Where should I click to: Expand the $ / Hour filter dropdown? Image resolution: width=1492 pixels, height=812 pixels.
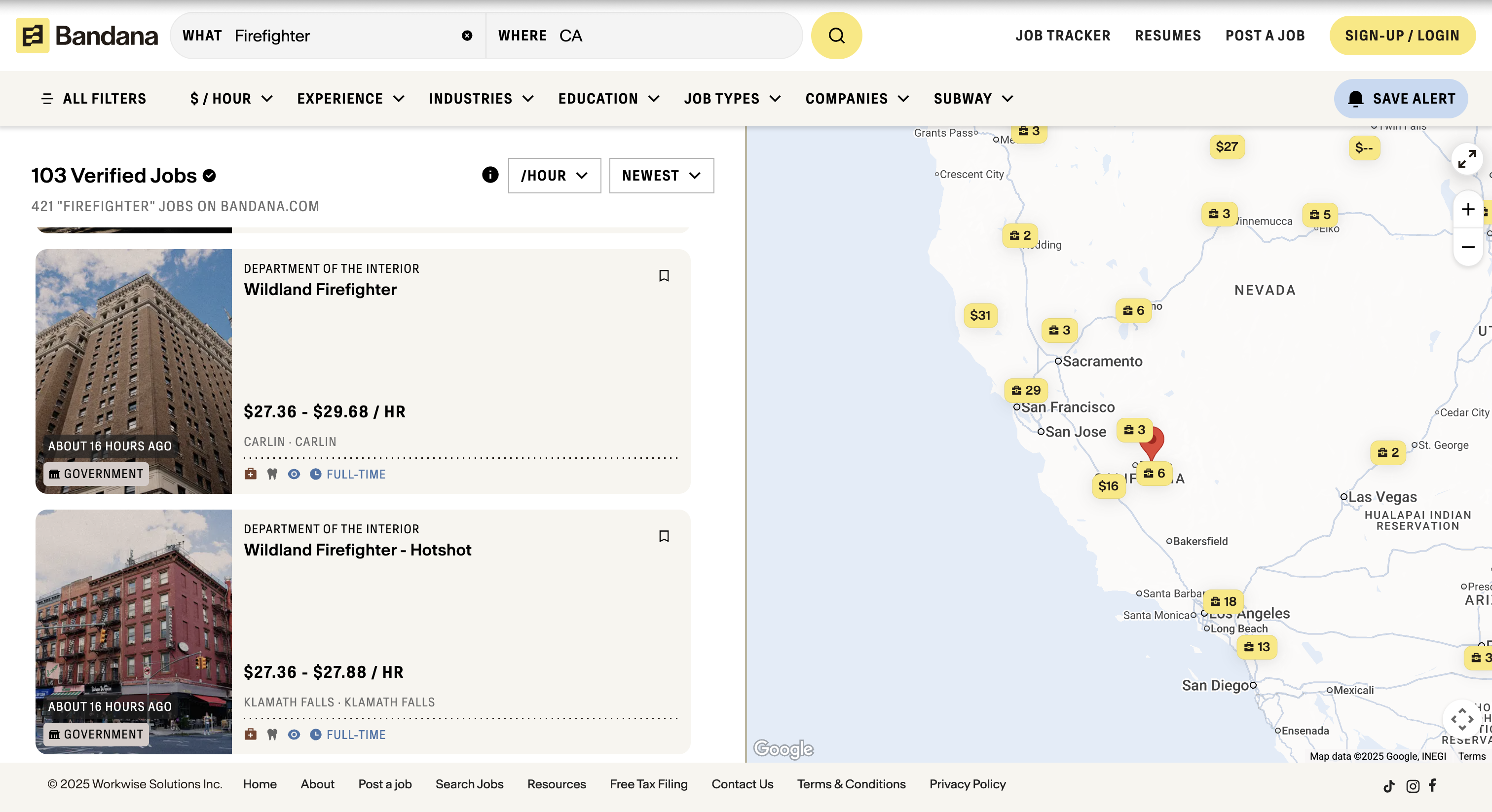pyautogui.click(x=231, y=99)
